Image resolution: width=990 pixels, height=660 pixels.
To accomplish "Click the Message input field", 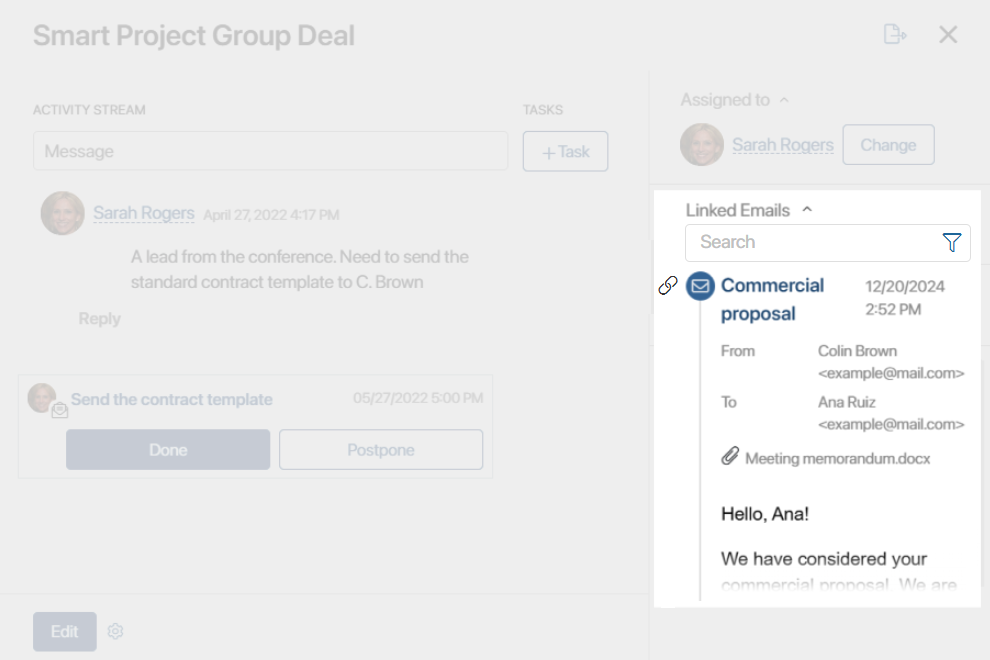I will pos(270,151).
